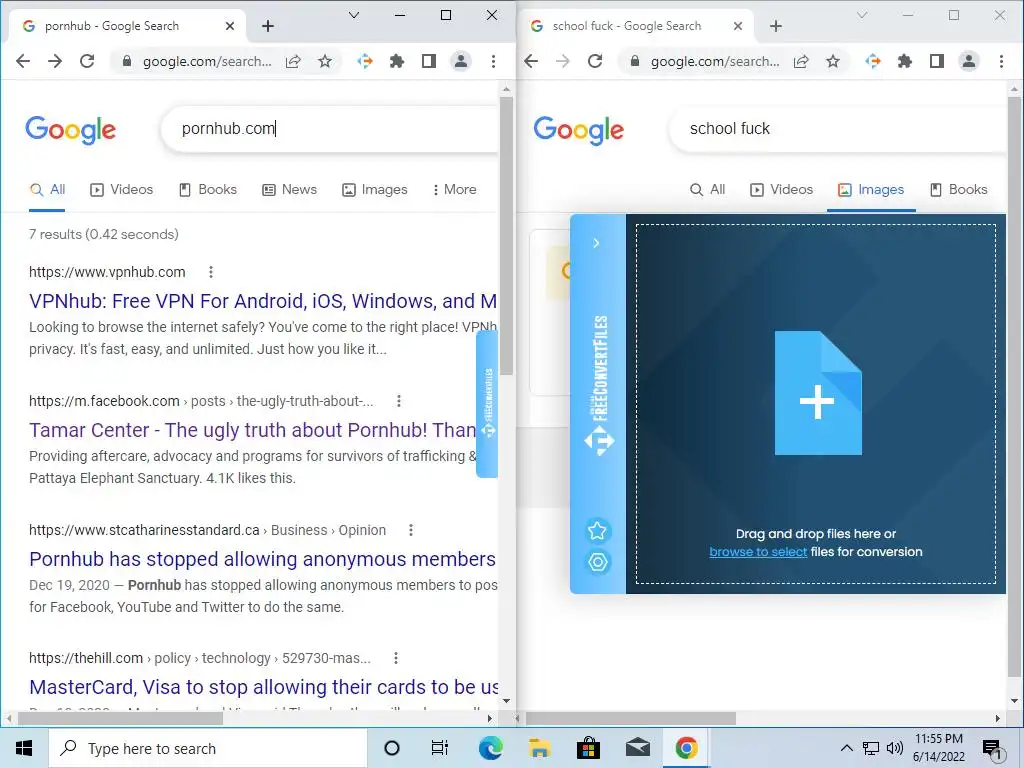Open hexagon settings icon in FreeConvertFiles sidebar
1024x768 pixels.
click(597, 562)
